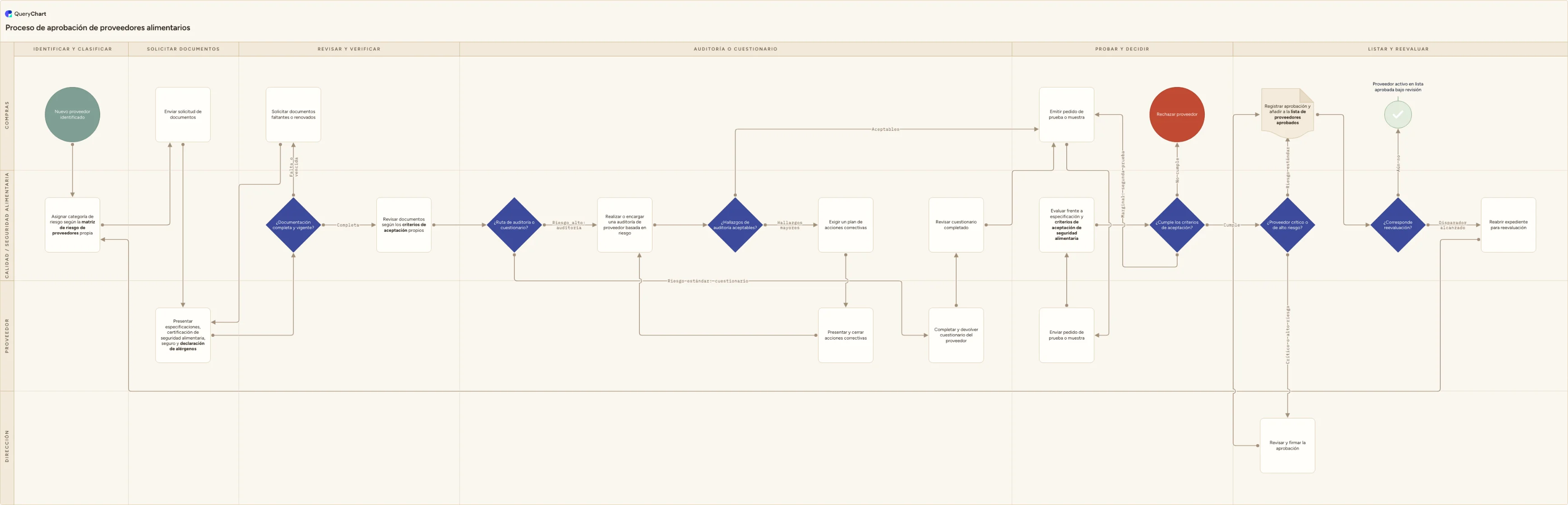The height and width of the screenshot is (505, 1568).
Task: Click the ¿Cumple los criterios de aceptación? diamond
Action: pyautogui.click(x=1177, y=225)
